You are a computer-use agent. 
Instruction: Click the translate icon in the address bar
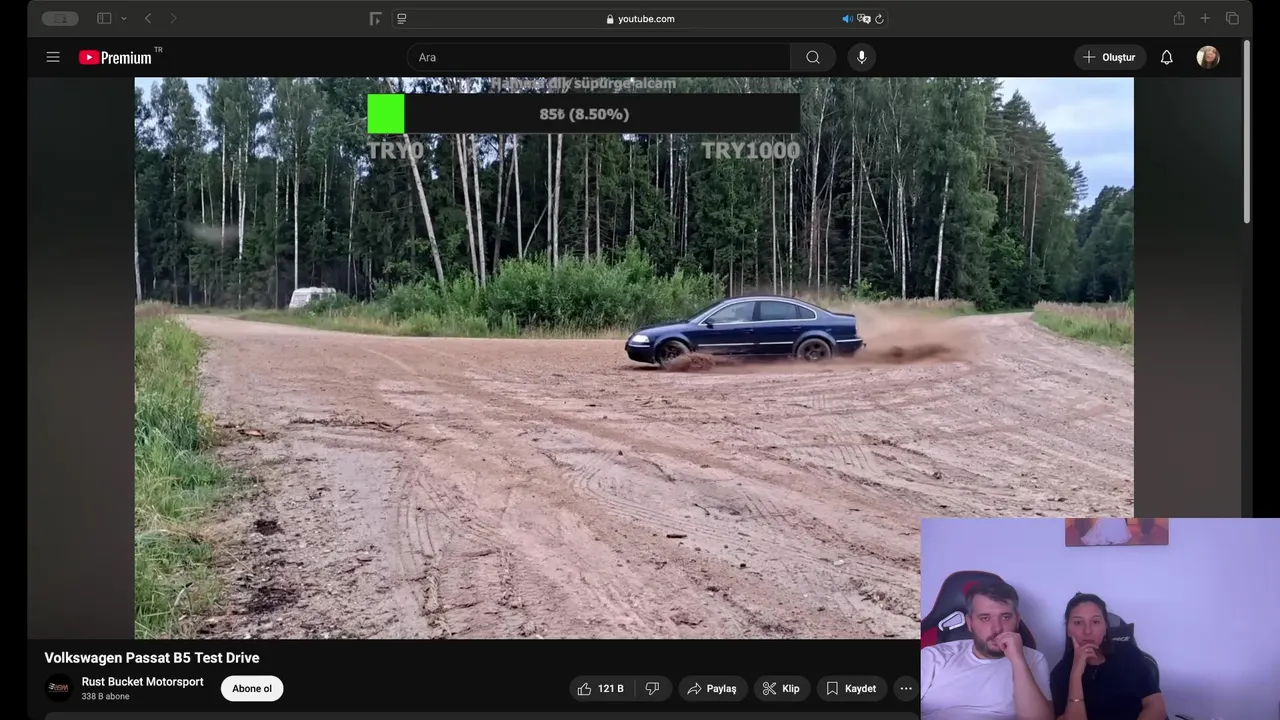864,18
